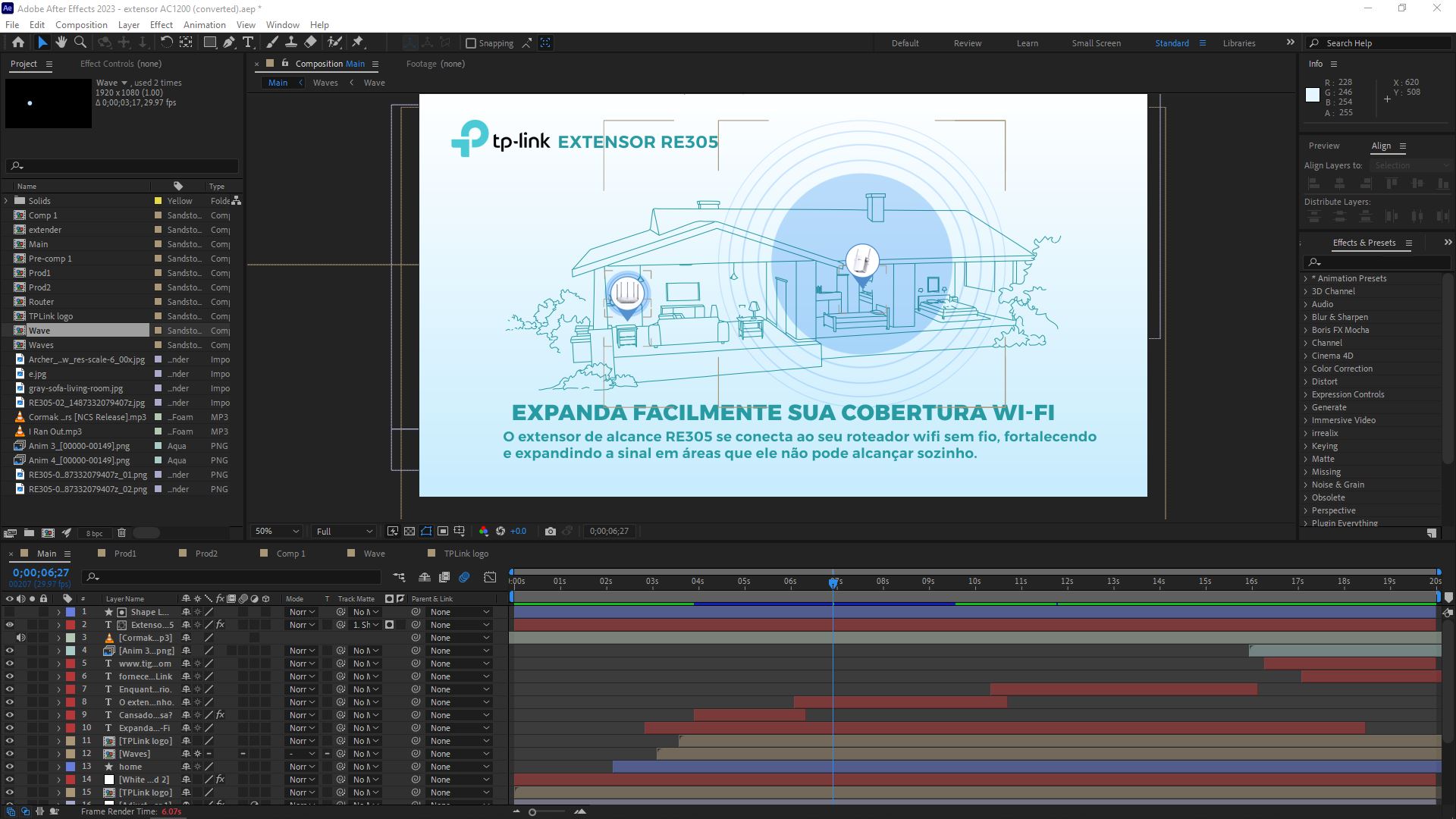Image resolution: width=1456 pixels, height=819 pixels.
Task: Open the 50% magnification dropdown
Action: (x=277, y=531)
